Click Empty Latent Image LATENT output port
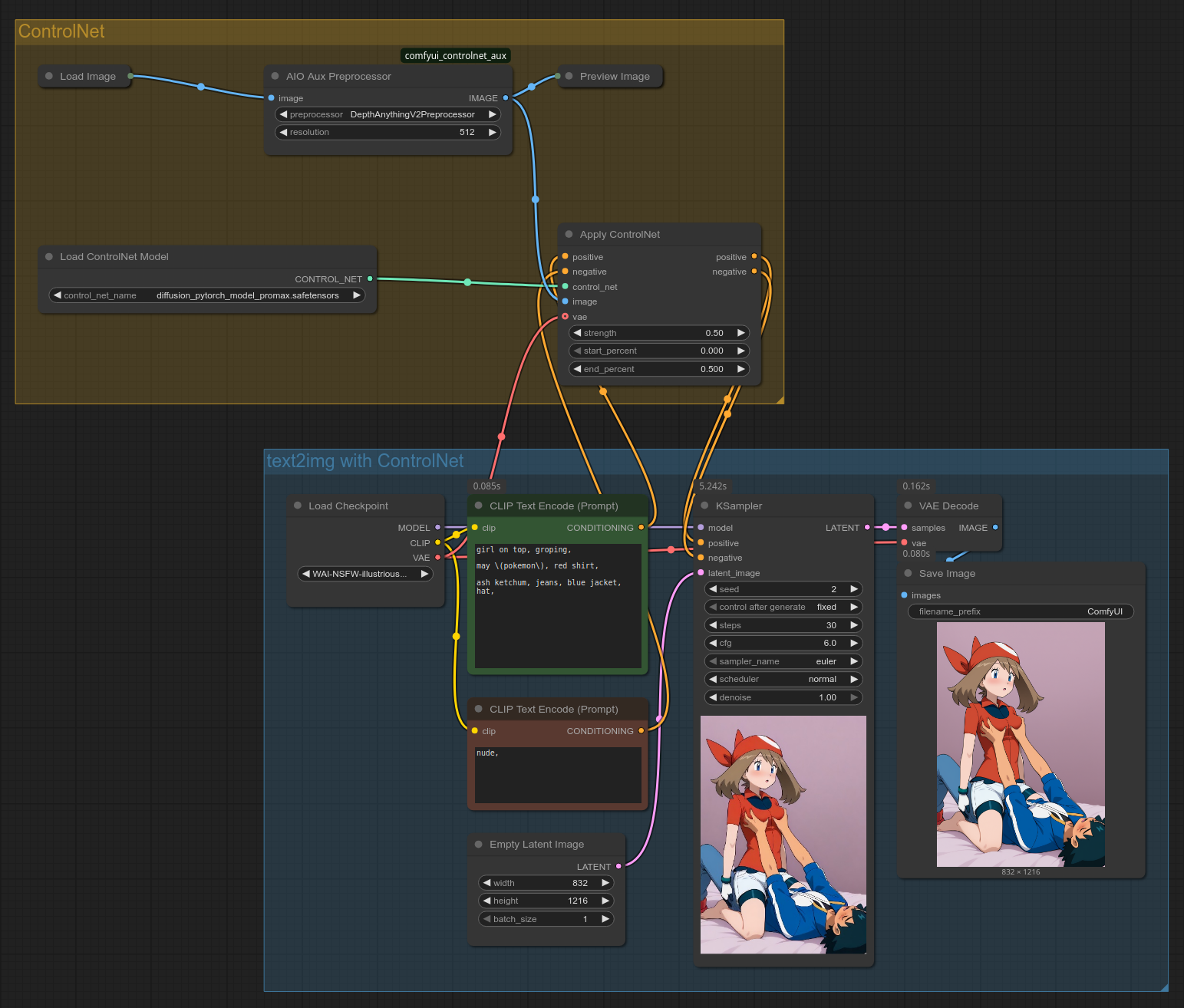Image resolution: width=1184 pixels, height=1008 pixels. (618, 867)
